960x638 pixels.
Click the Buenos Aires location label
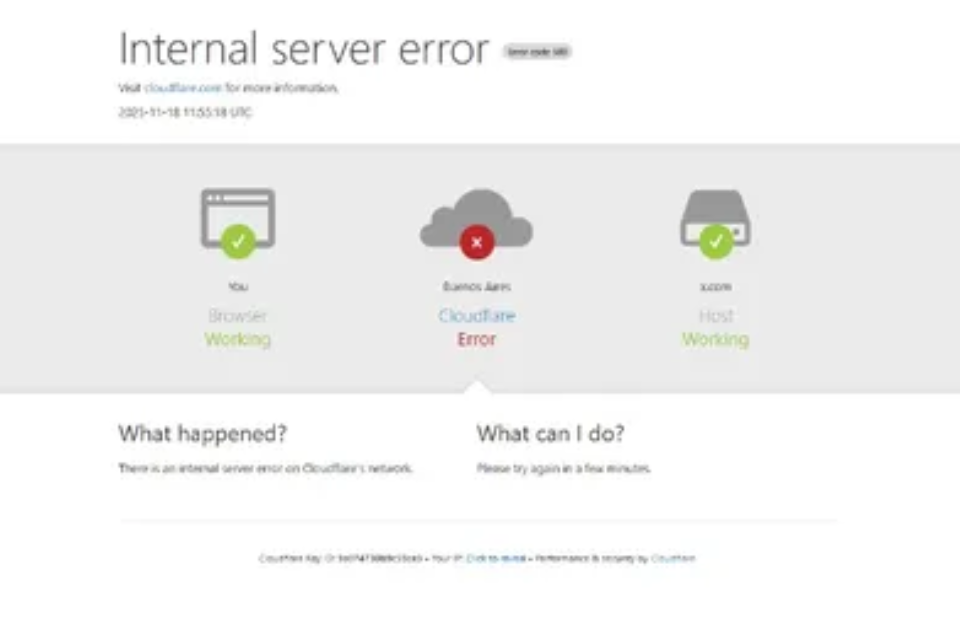477,287
